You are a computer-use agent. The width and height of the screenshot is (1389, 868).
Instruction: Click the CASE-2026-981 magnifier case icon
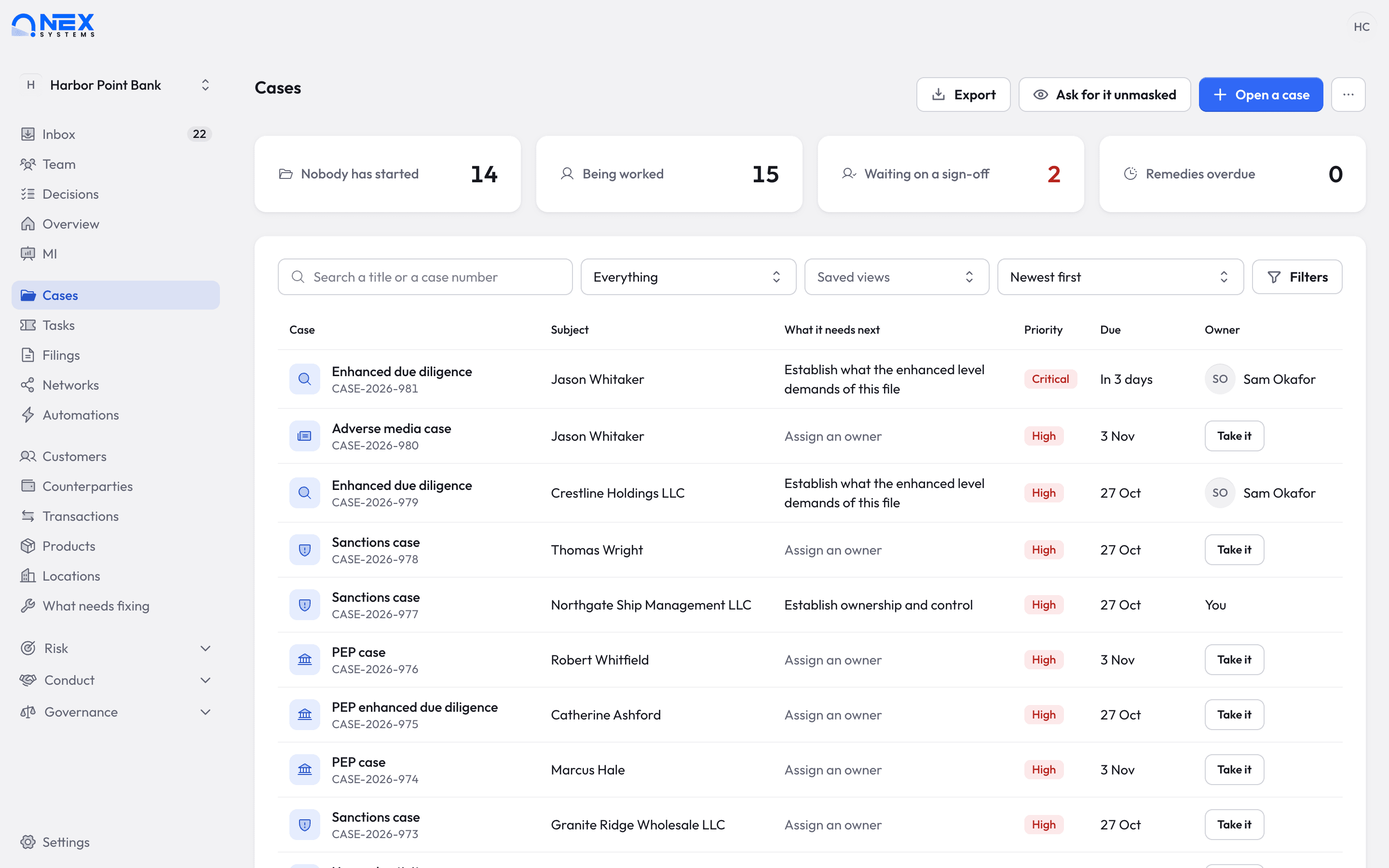click(305, 379)
